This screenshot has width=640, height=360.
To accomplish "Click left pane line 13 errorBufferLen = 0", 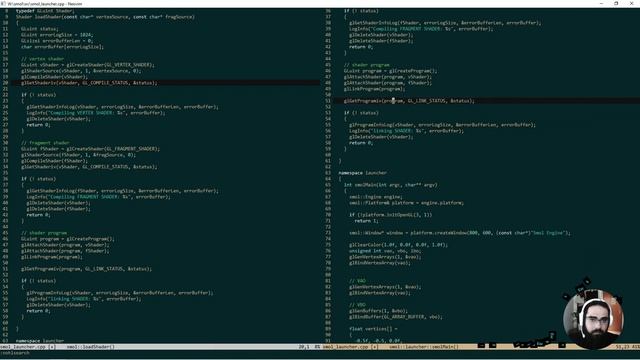I will click(x=57, y=41).
